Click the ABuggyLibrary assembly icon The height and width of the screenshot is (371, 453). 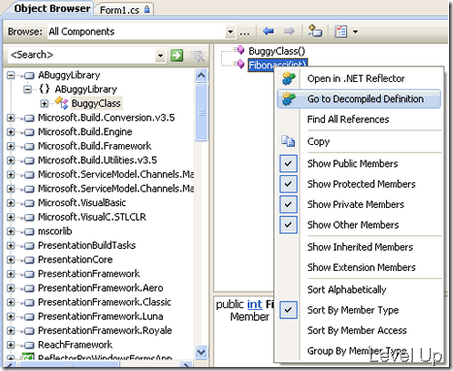pyautogui.click(x=29, y=75)
